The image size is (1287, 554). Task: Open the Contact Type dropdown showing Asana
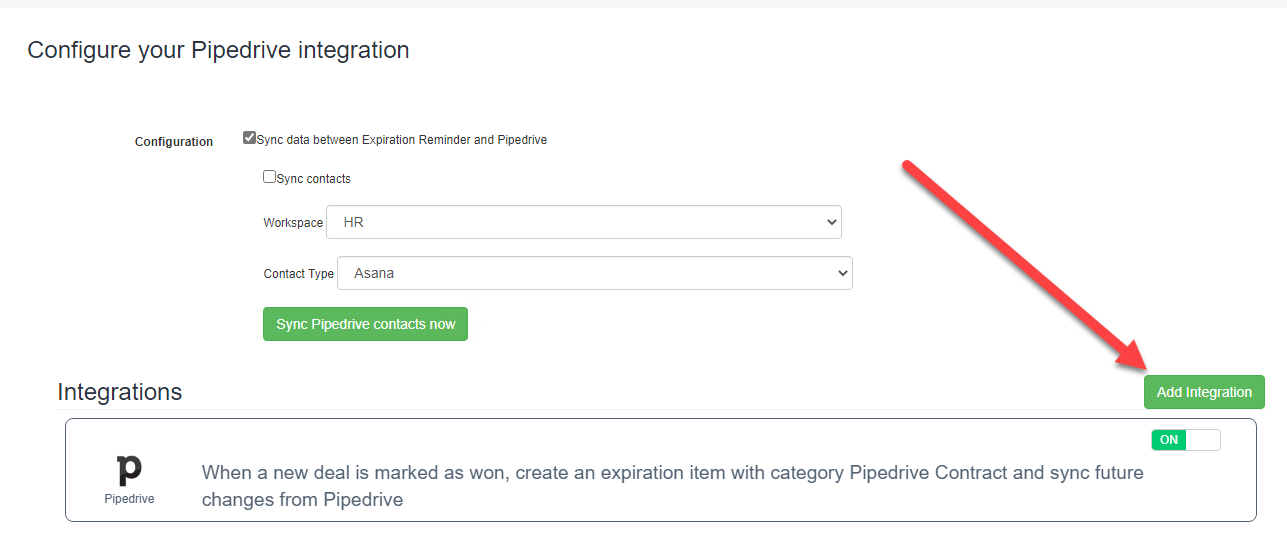click(595, 272)
